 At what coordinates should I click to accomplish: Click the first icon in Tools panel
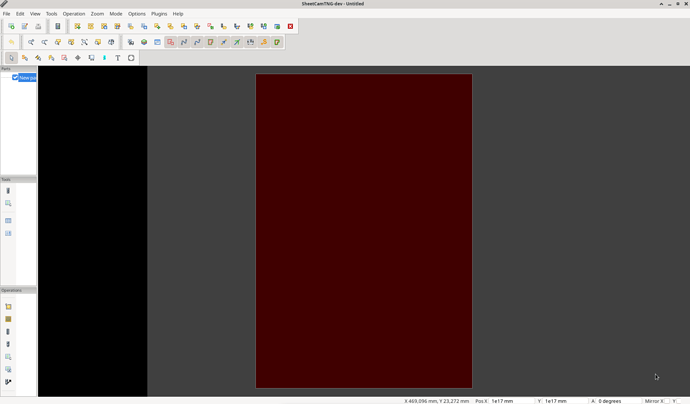point(9,191)
